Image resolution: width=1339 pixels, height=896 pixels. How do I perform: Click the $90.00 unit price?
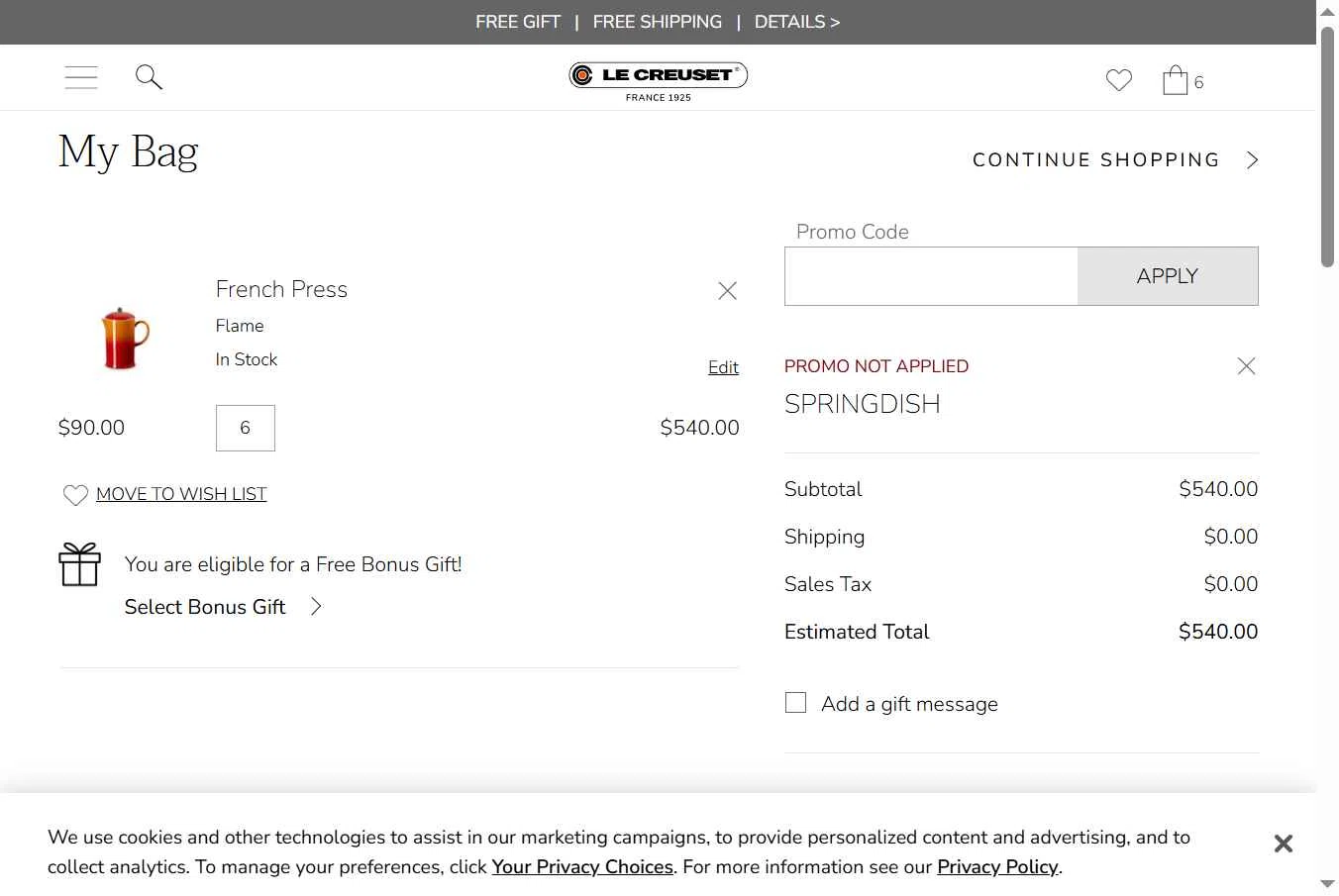pyautogui.click(x=92, y=428)
